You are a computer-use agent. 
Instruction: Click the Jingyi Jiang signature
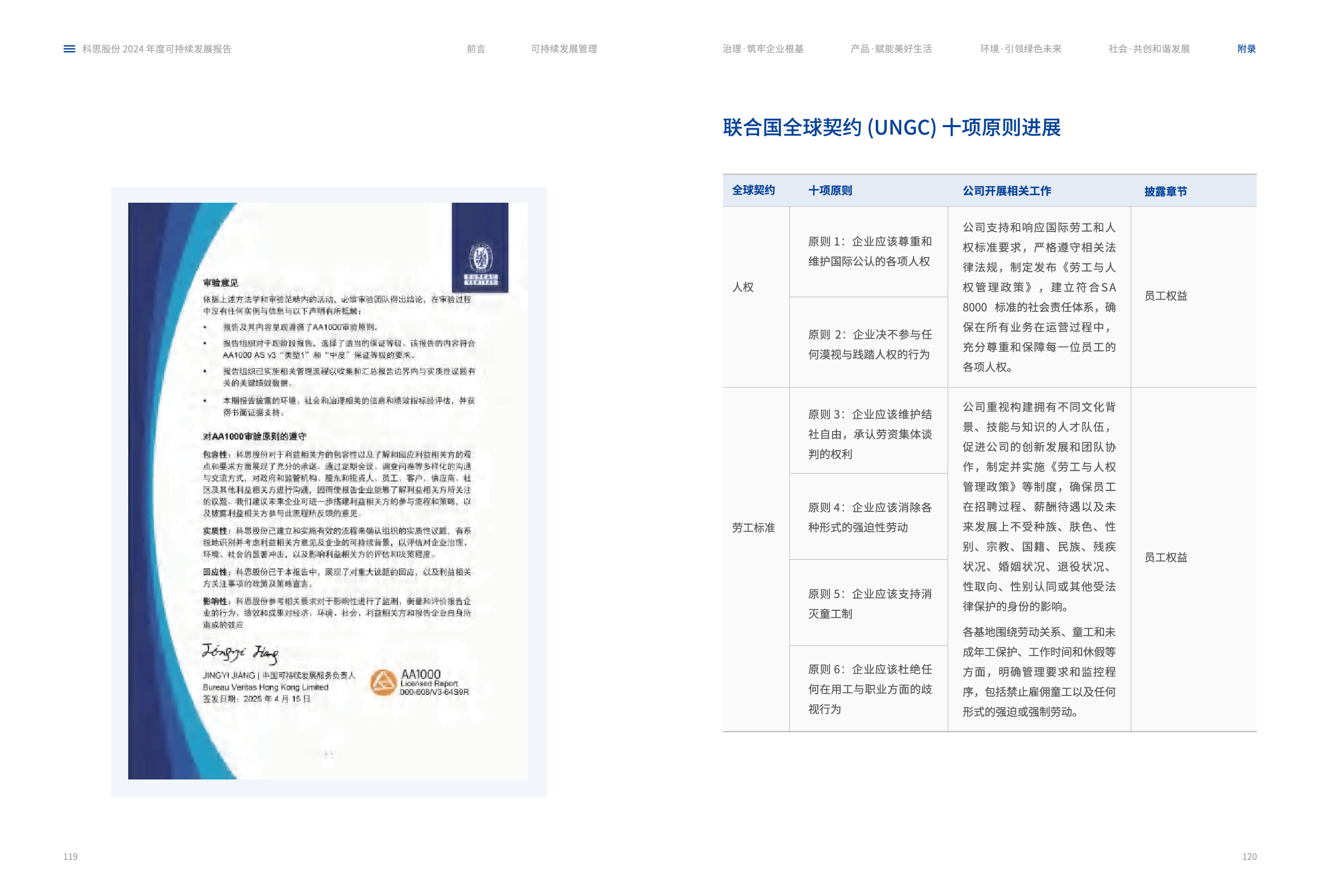(x=240, y=653)
